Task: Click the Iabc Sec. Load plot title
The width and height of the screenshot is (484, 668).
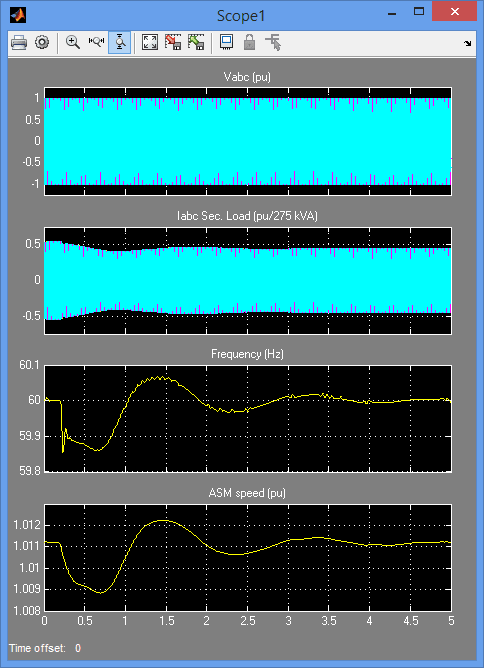Action: pyautogui.click(x=248, y=216)
